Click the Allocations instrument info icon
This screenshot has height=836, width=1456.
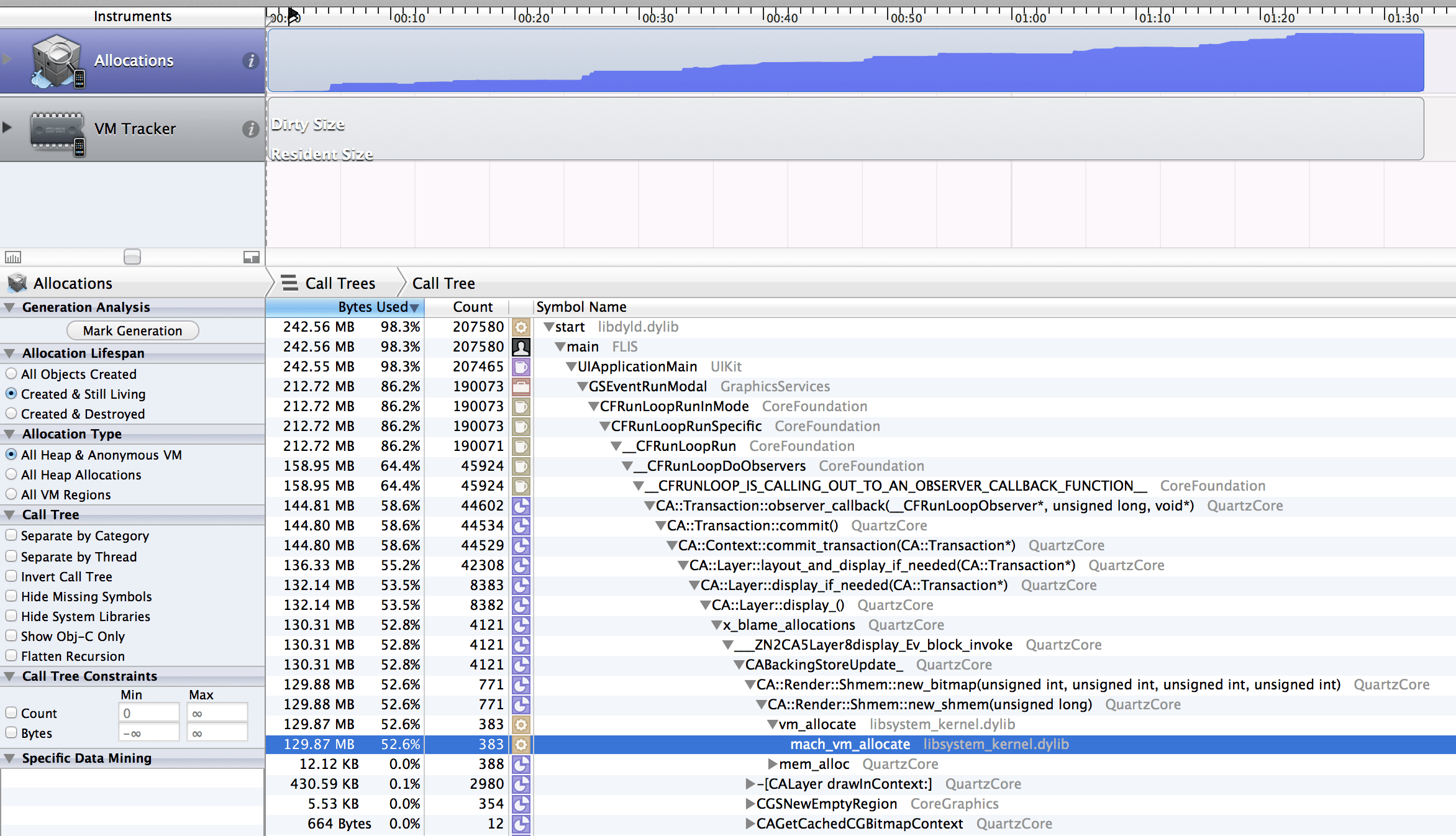[x=250, y=61]
